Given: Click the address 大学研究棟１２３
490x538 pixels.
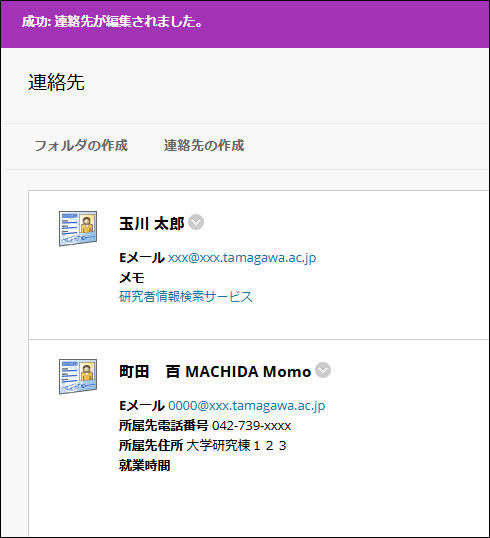Looking at the screenshot, I should [x=237, y=445].
